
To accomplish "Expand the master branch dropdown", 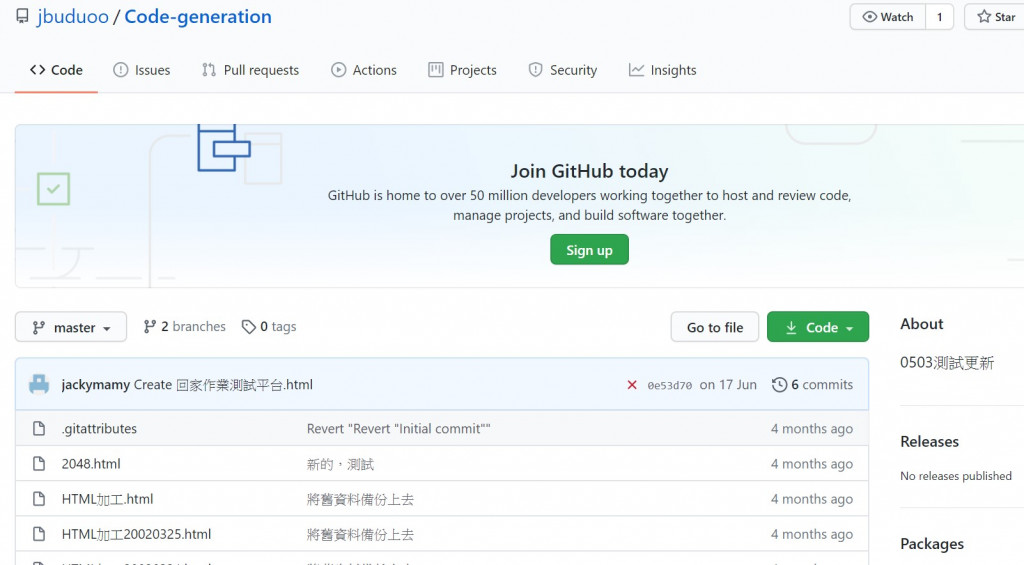I will click(x=71, y=327).
